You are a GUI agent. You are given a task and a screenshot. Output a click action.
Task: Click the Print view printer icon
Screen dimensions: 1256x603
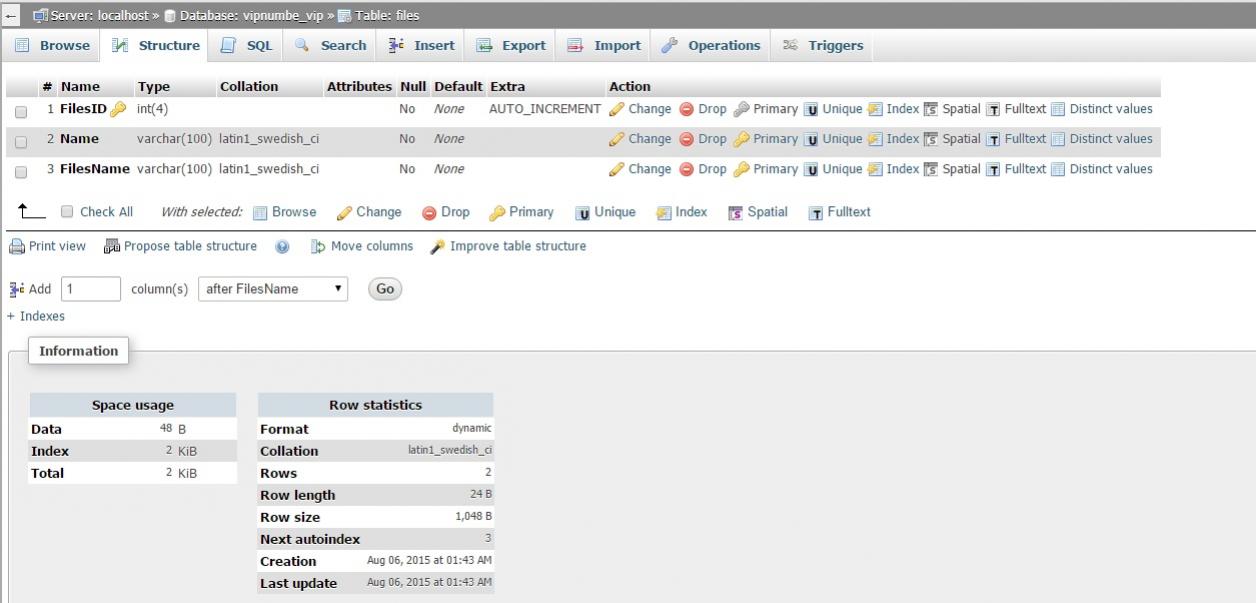click(x=17, y=246)
